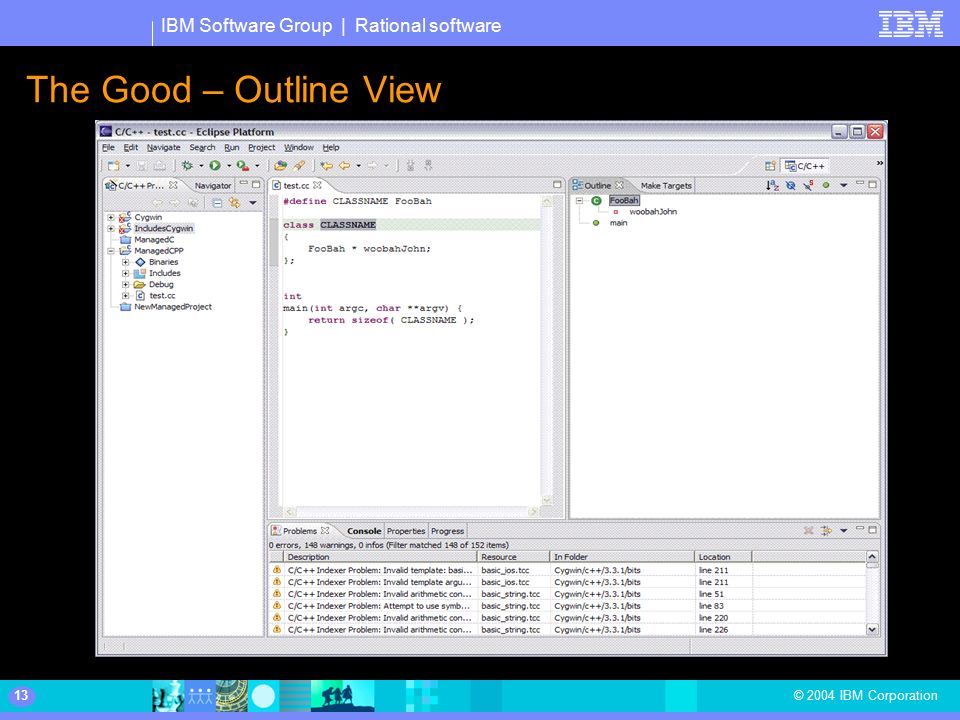The height and width of the screenshot is (720, 960).
Task: Switch to the Progress tab
Action: [447, 531]
